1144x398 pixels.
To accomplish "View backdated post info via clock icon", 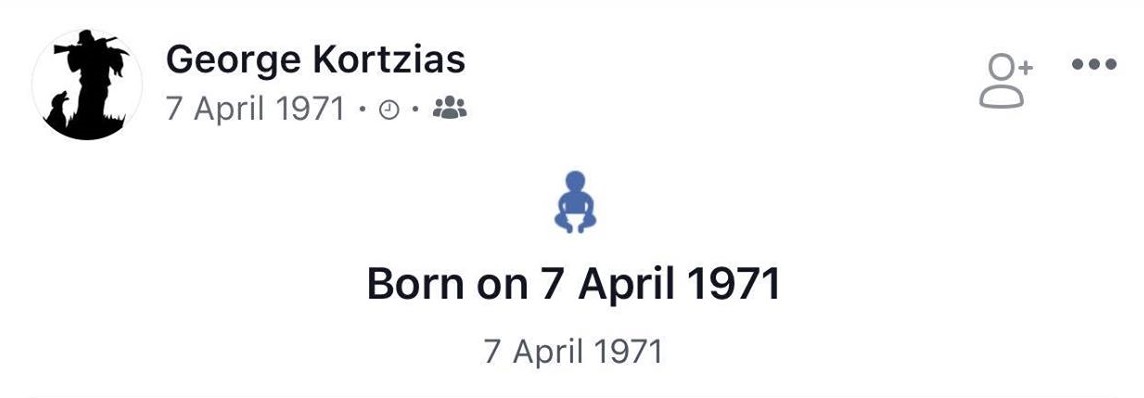I will click(x=391, y=111).
